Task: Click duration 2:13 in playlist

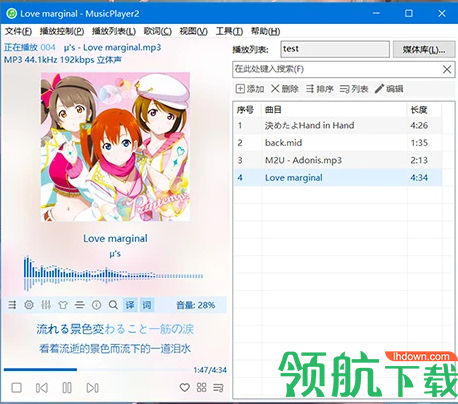Action: 419,160
